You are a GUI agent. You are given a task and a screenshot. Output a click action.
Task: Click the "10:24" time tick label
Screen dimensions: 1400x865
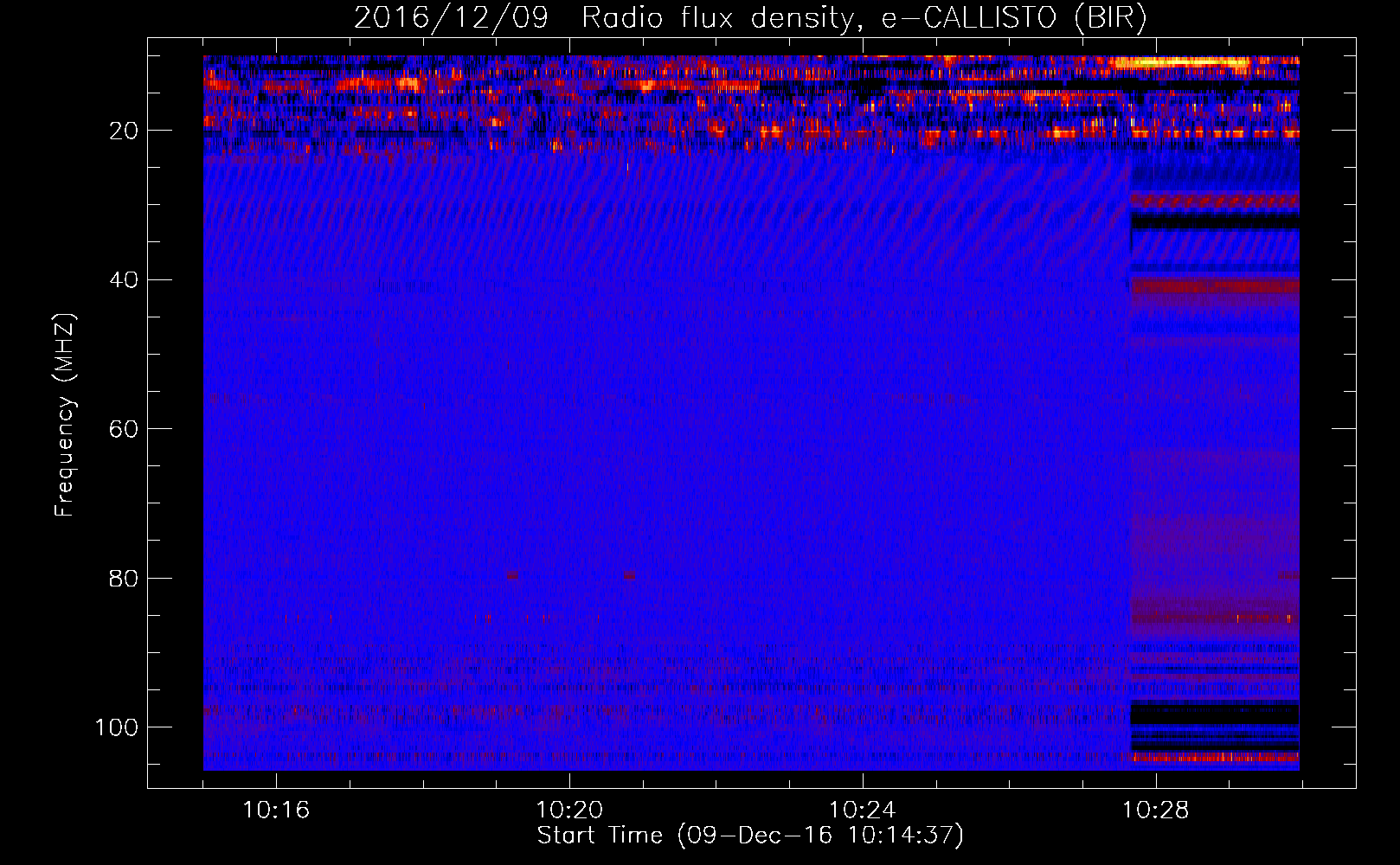[863, 811]
